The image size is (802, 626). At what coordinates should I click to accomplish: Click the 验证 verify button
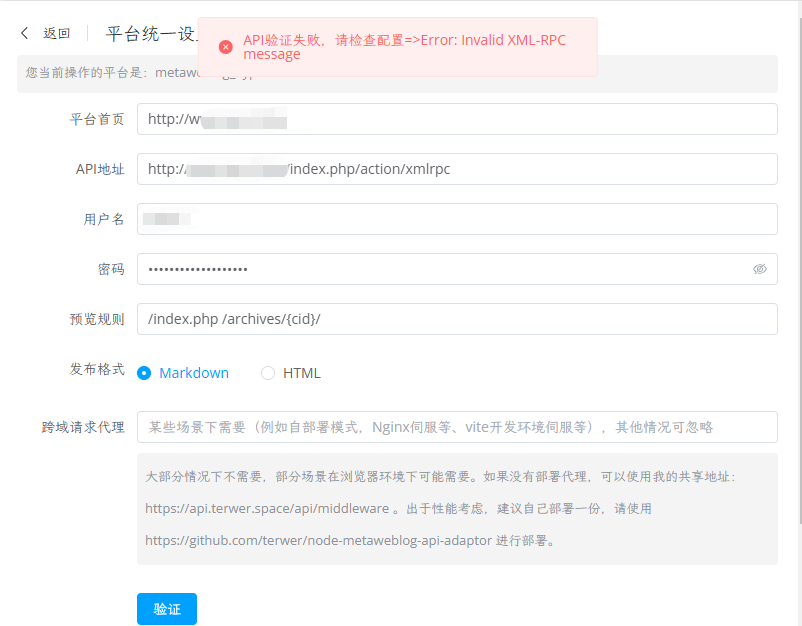(x=166, y=608)
